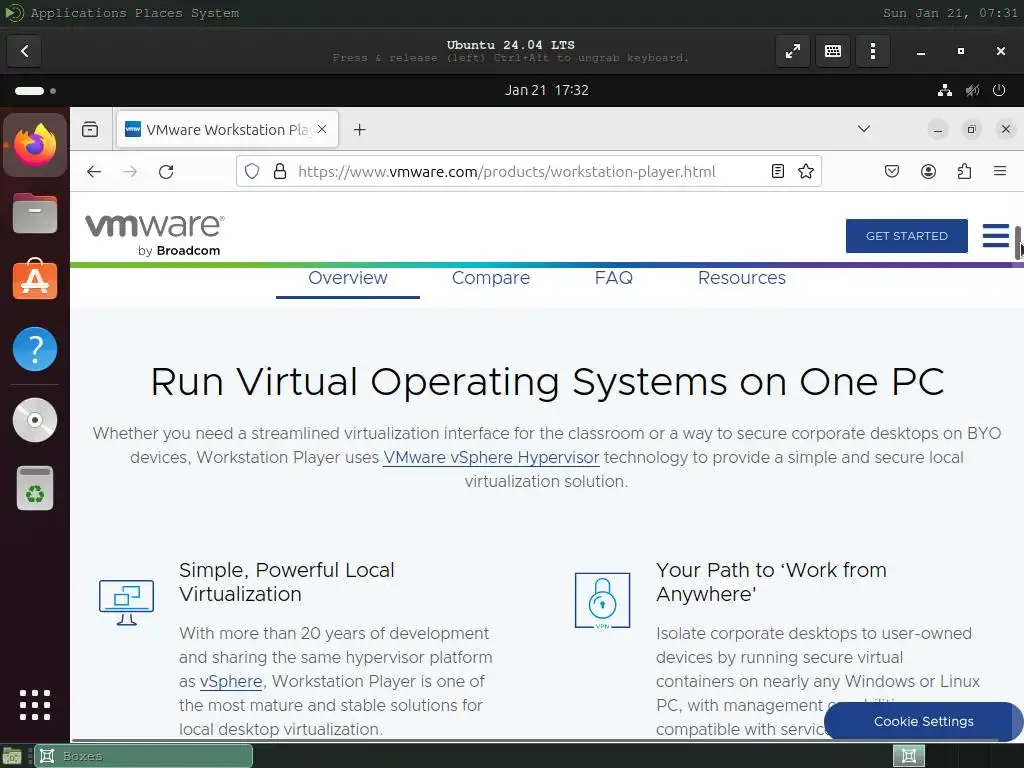Viewport: 1024px width, 768px height.
Task: Open guest power menu icon
Action: [x=999, y=90]
